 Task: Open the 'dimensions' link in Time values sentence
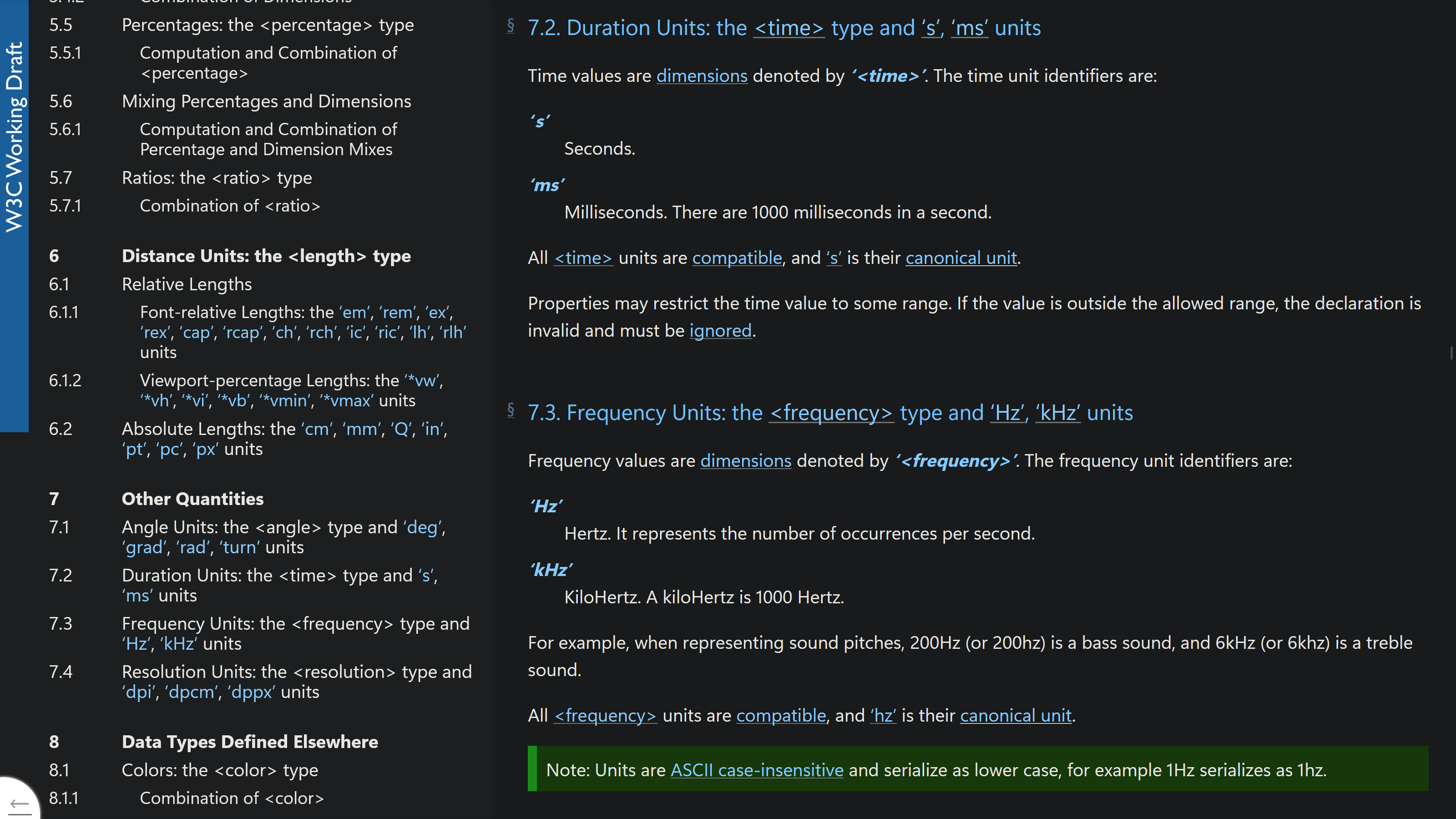tap(702, 76)
